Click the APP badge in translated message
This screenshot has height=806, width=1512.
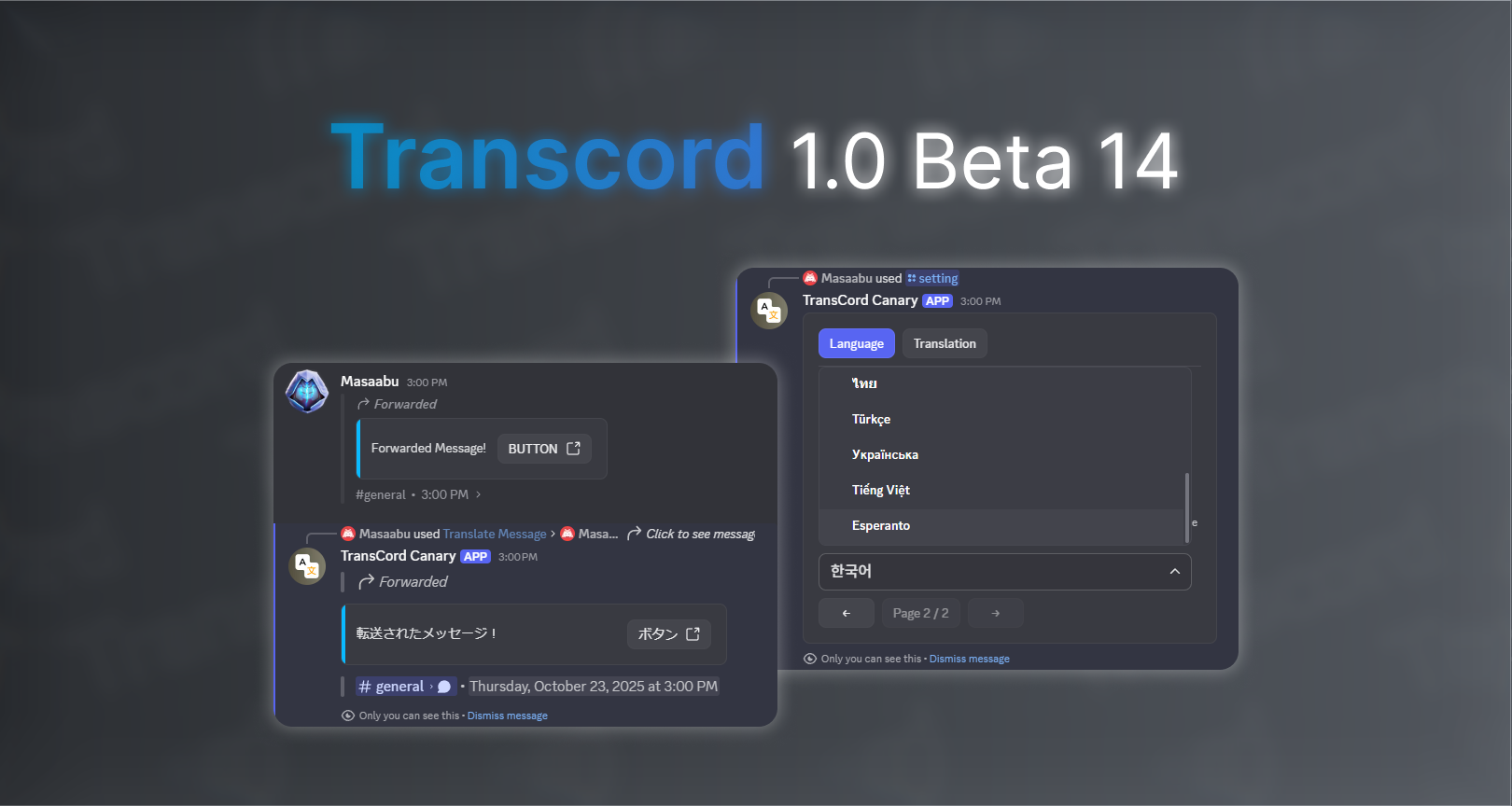[476, 557]
